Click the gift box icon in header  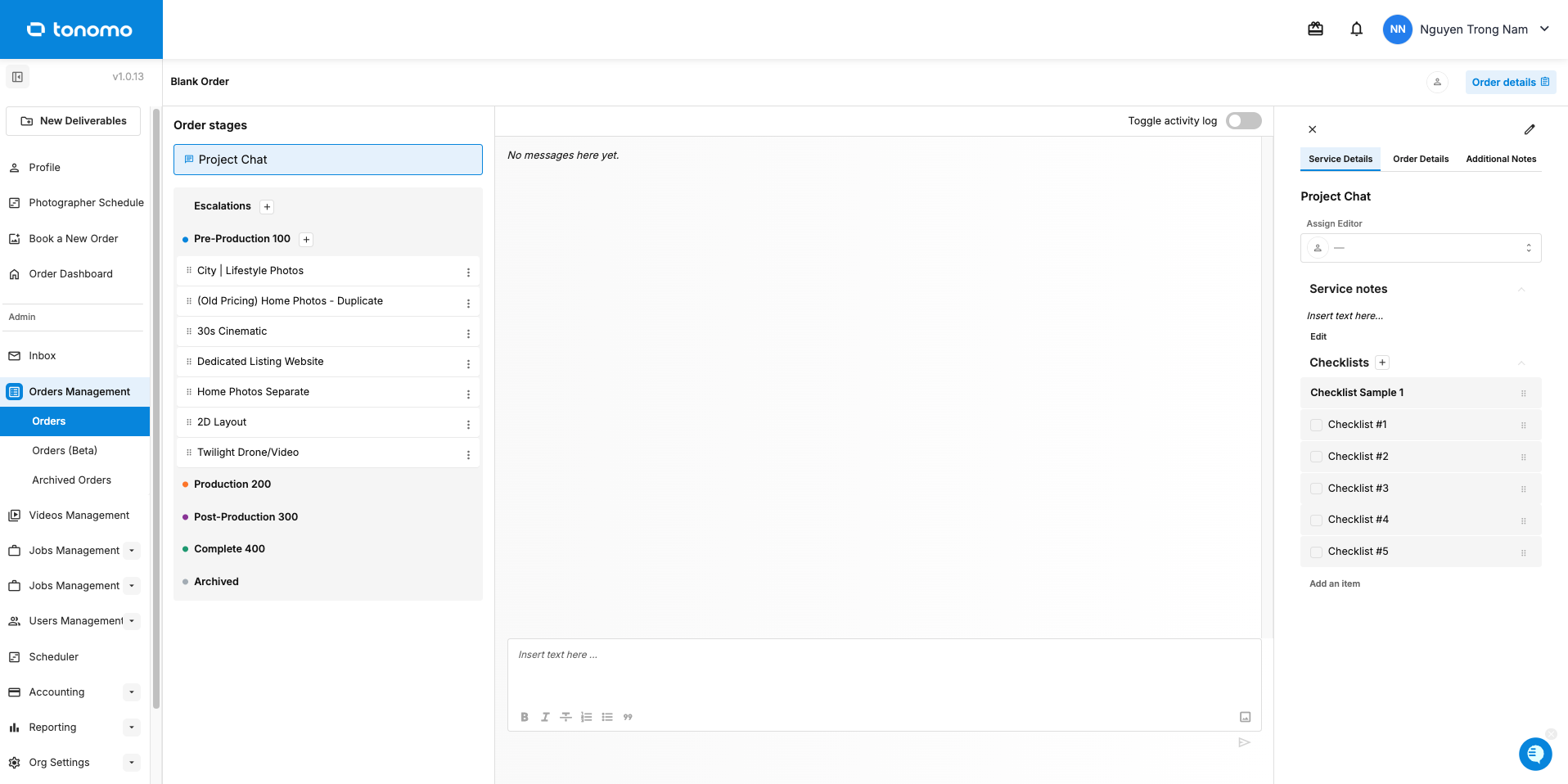point(1315,29)
